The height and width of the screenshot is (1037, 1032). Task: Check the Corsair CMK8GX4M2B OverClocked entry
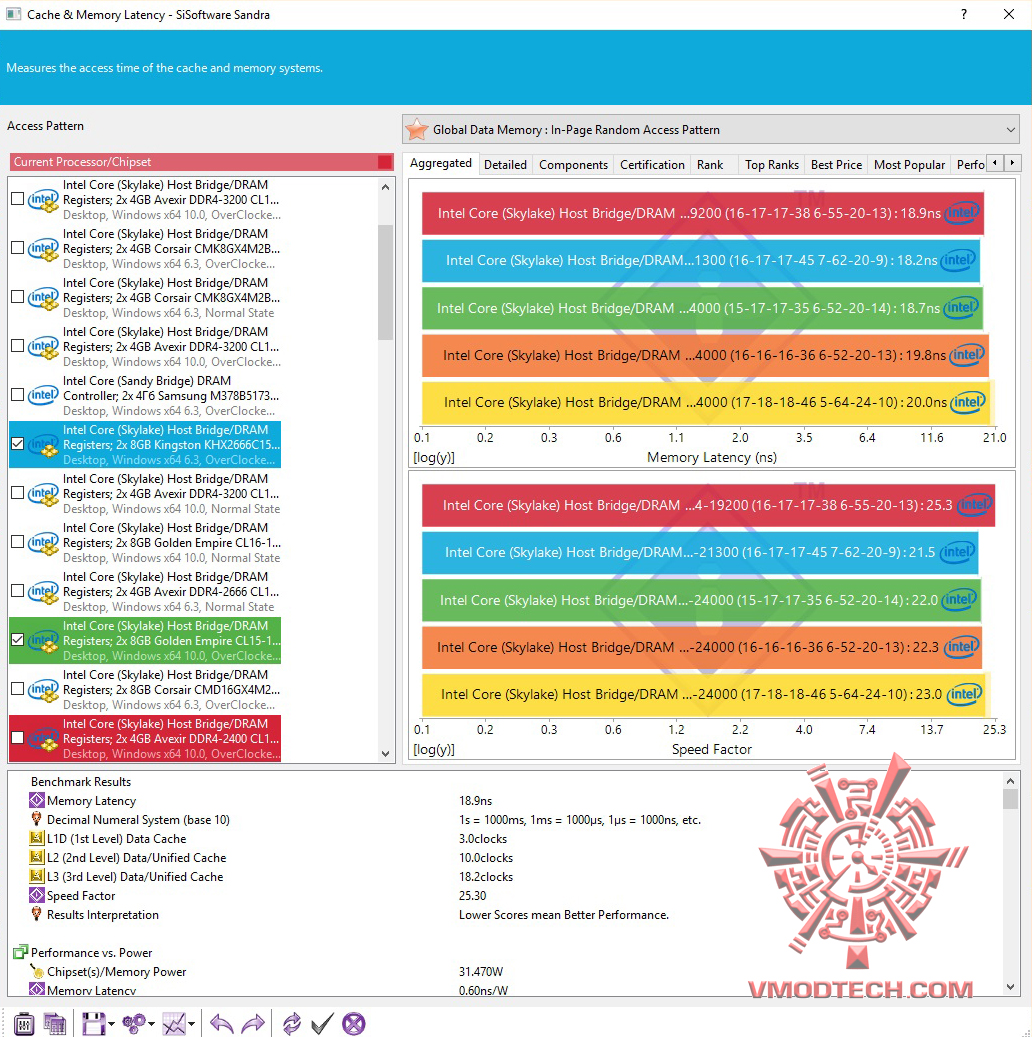click(18, 247)
